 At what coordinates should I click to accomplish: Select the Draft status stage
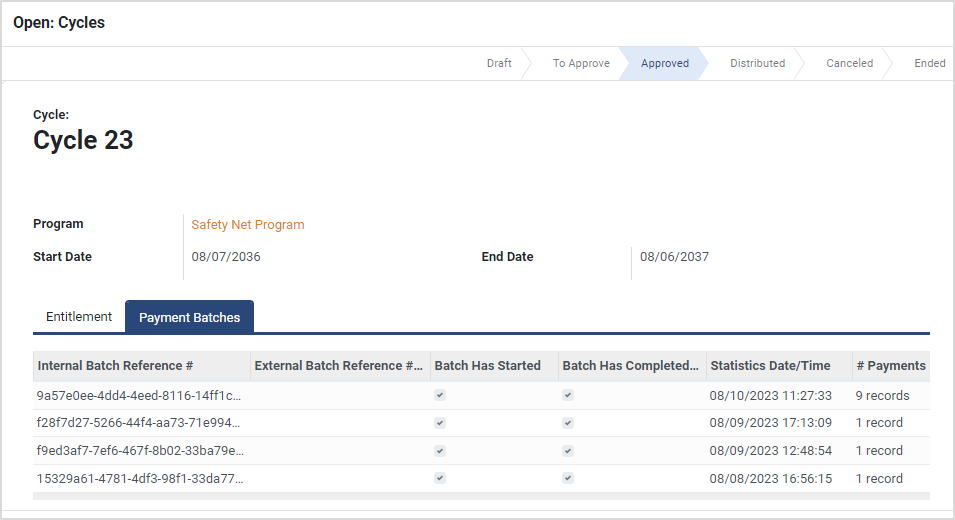(x=499, y=63)
